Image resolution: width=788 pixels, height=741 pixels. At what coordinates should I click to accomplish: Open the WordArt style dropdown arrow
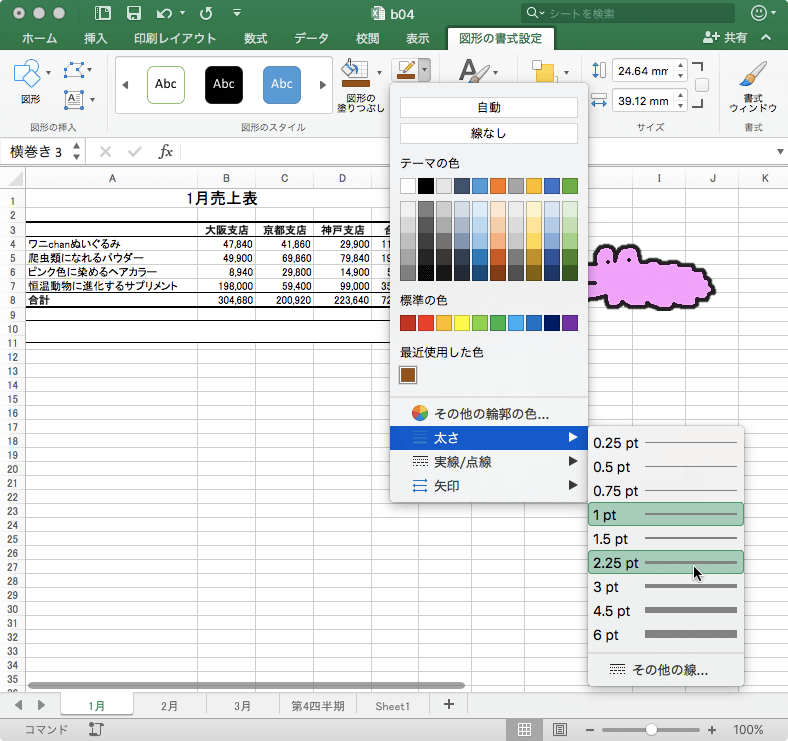tap(496, 73)
